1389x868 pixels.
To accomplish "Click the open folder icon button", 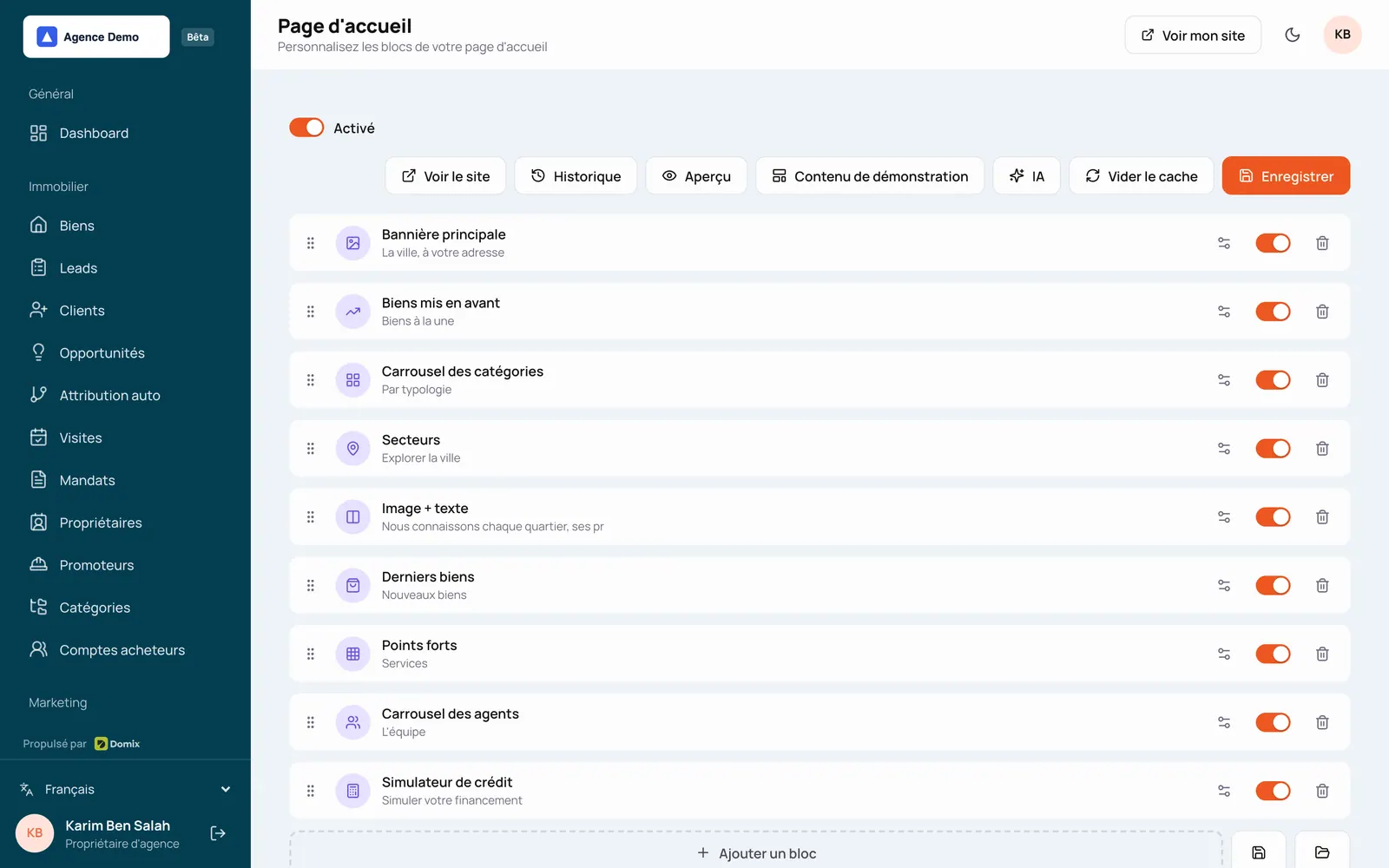I will [x=1322, y=852].
